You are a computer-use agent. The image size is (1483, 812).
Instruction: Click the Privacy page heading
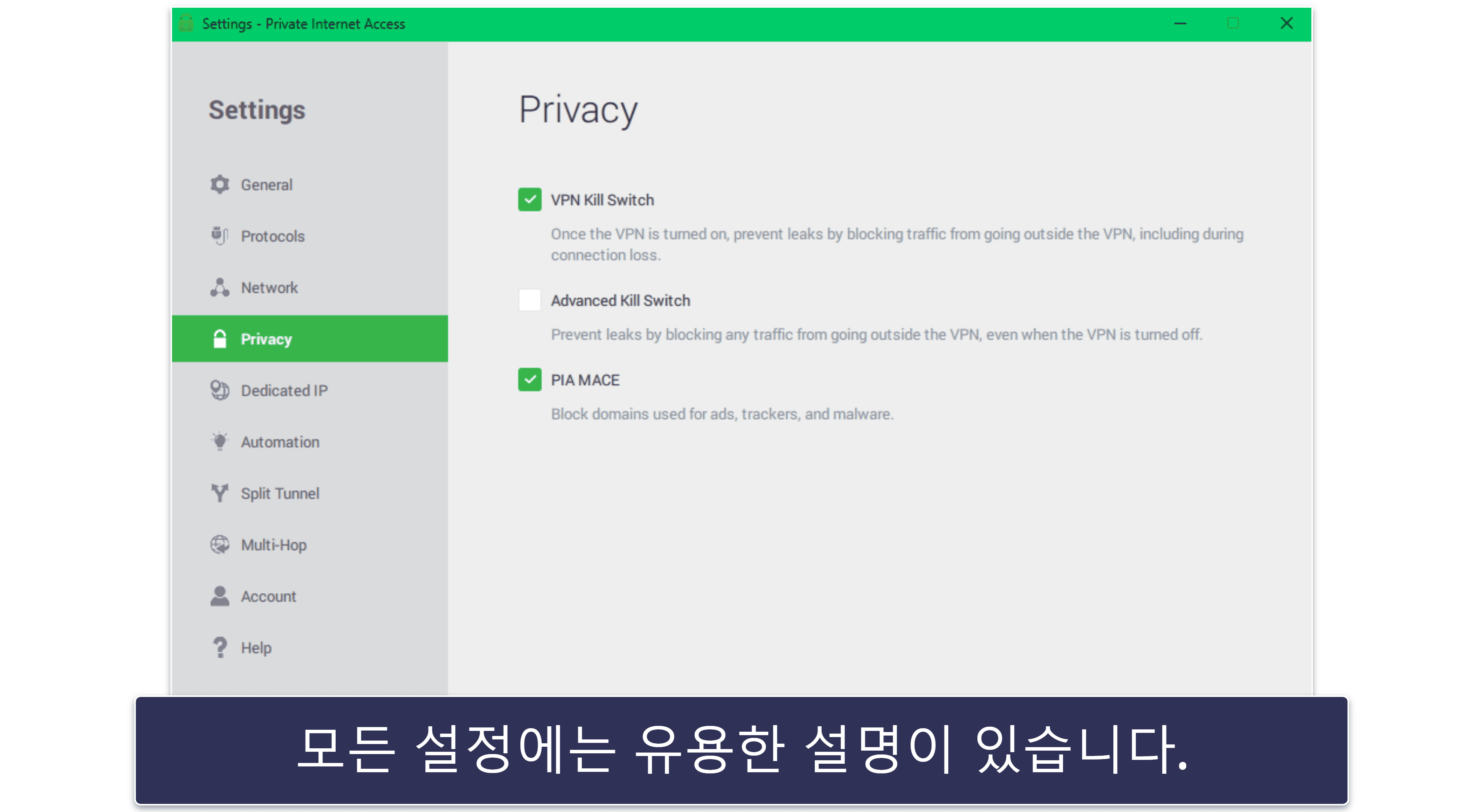578,110
